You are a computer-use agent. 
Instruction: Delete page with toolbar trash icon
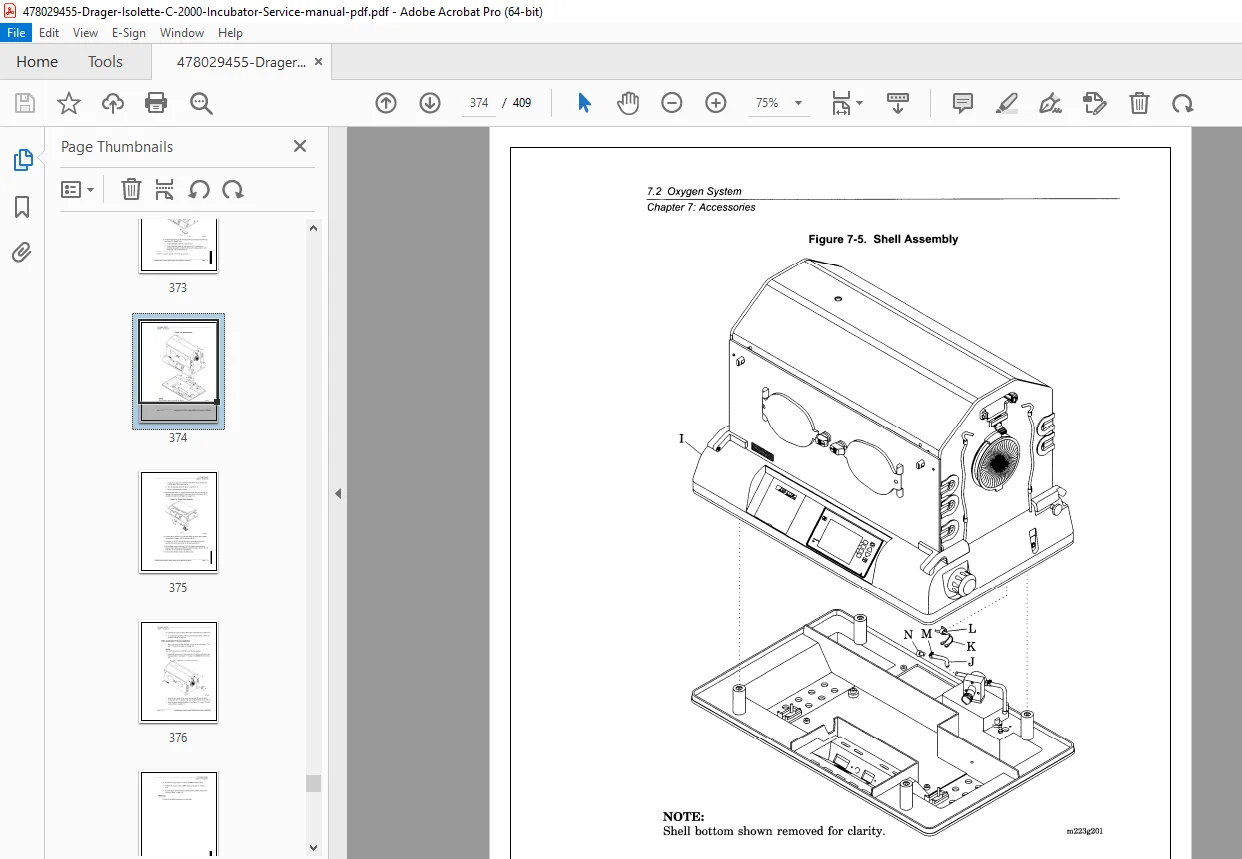[x=1139, y=103]
